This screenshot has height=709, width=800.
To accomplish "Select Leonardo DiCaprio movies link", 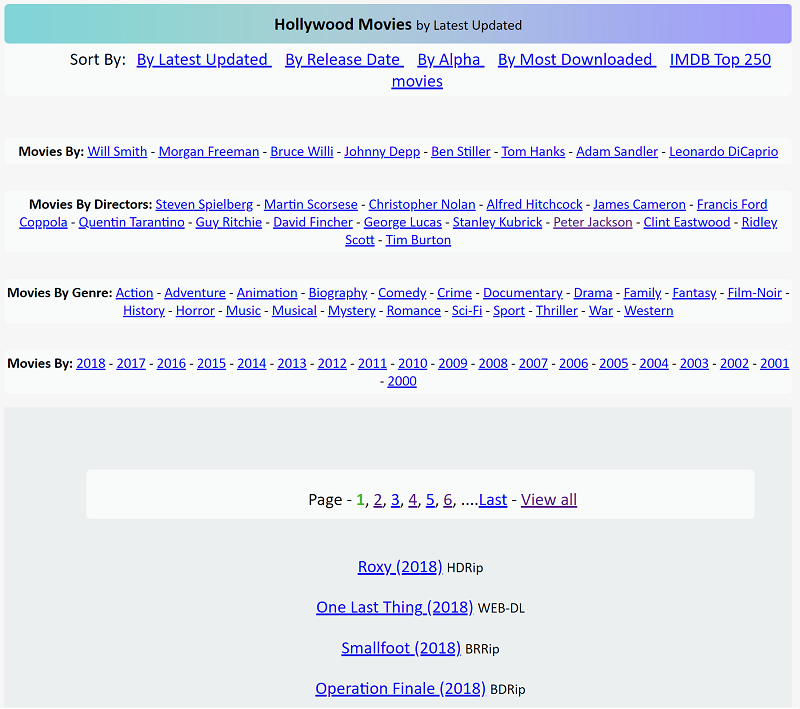I will 723,152.
